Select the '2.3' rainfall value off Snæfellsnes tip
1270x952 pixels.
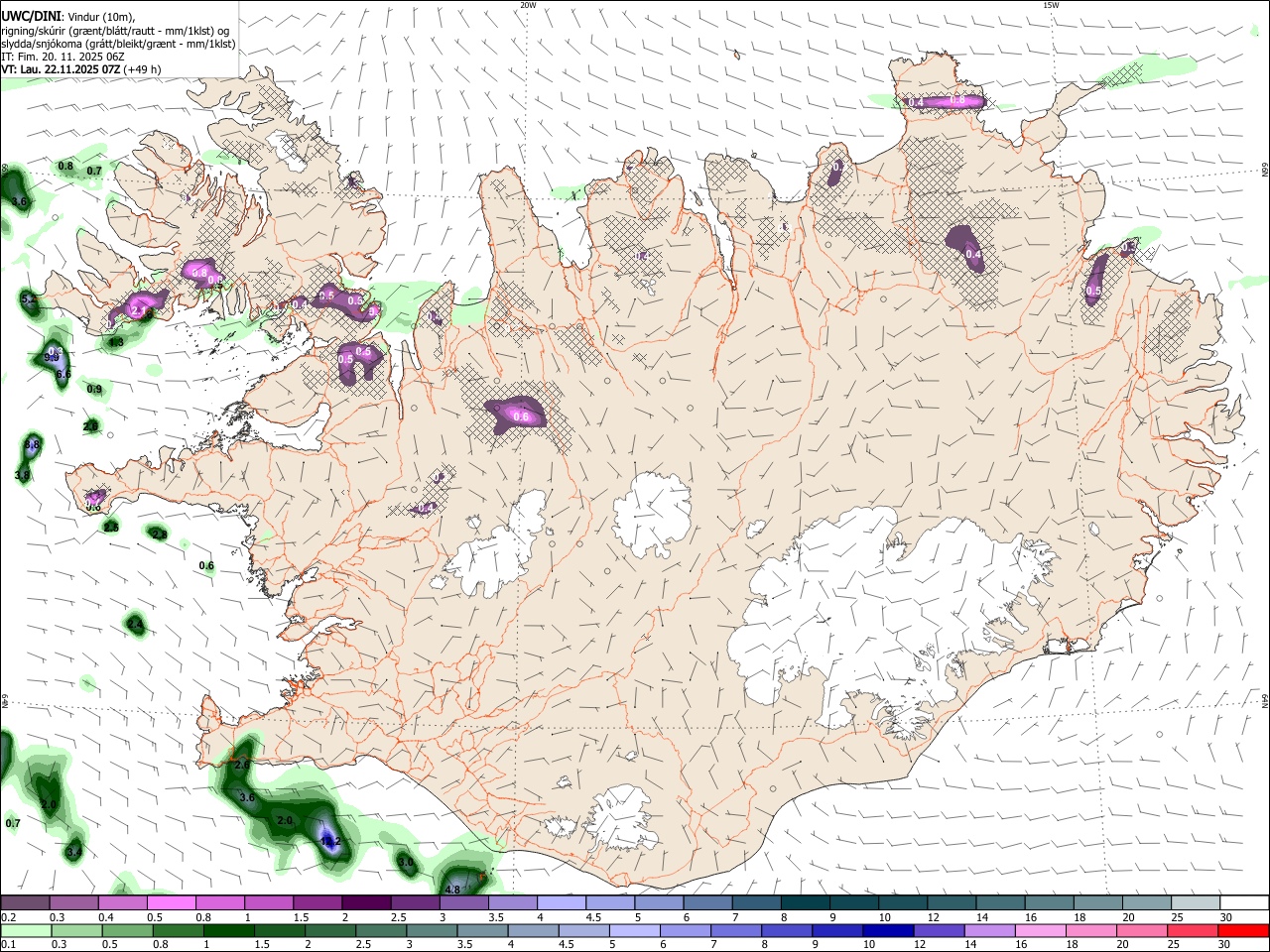111,528
